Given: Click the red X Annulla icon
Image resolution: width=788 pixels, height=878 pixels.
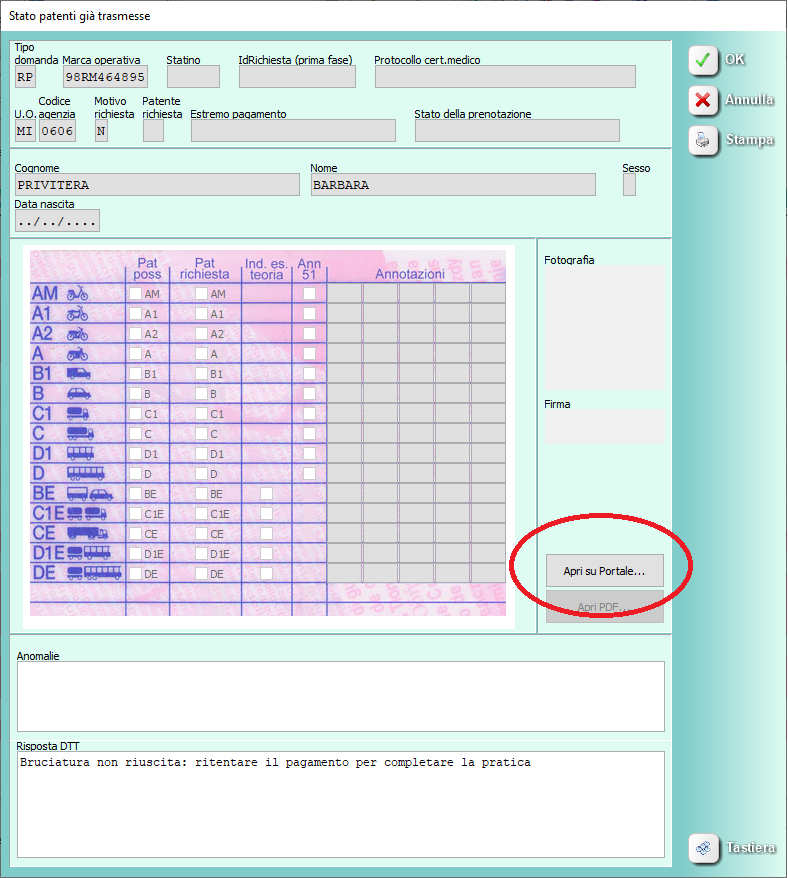Looking at the screenshot, I should point(703,100).
